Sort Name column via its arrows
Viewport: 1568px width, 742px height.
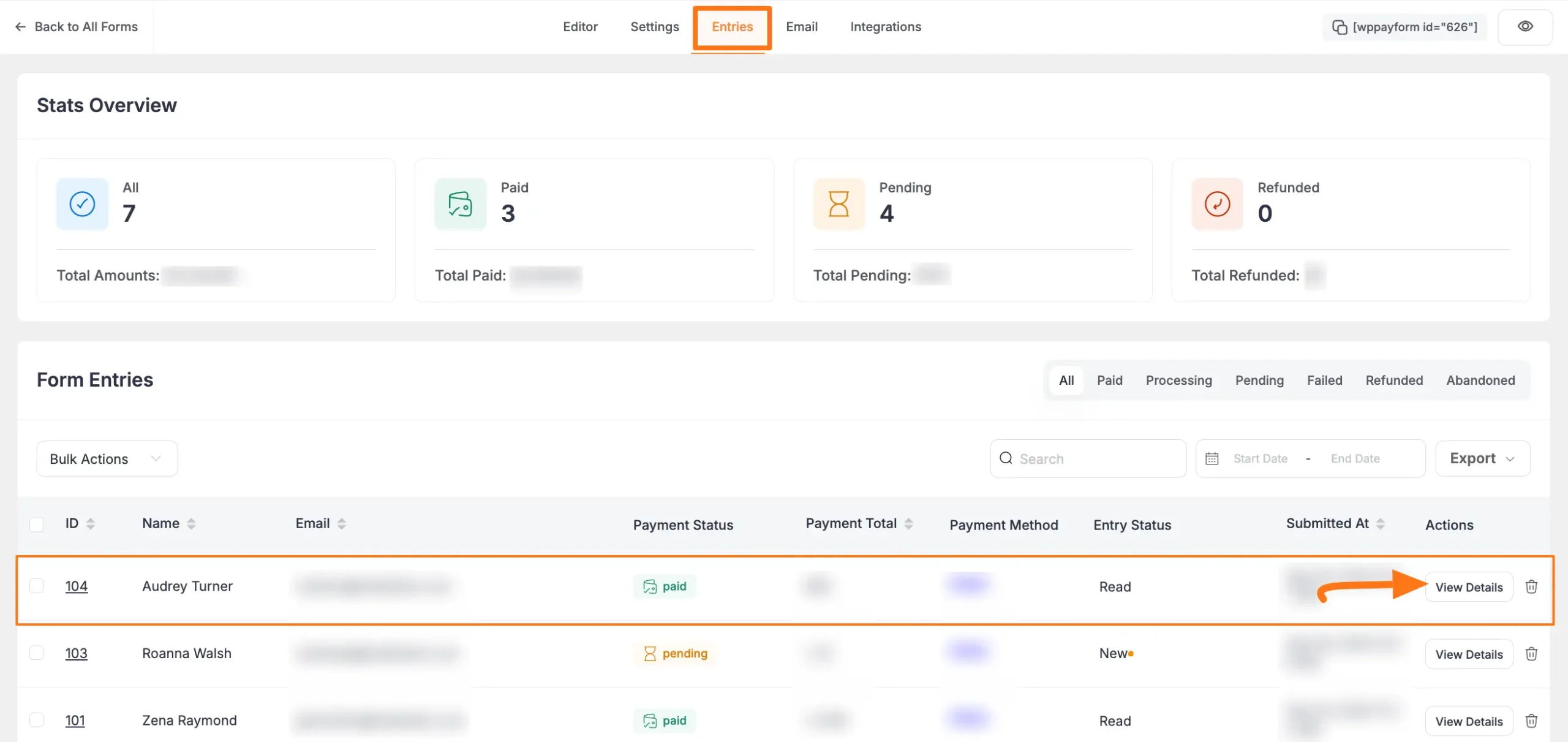[x=191, y=523]
